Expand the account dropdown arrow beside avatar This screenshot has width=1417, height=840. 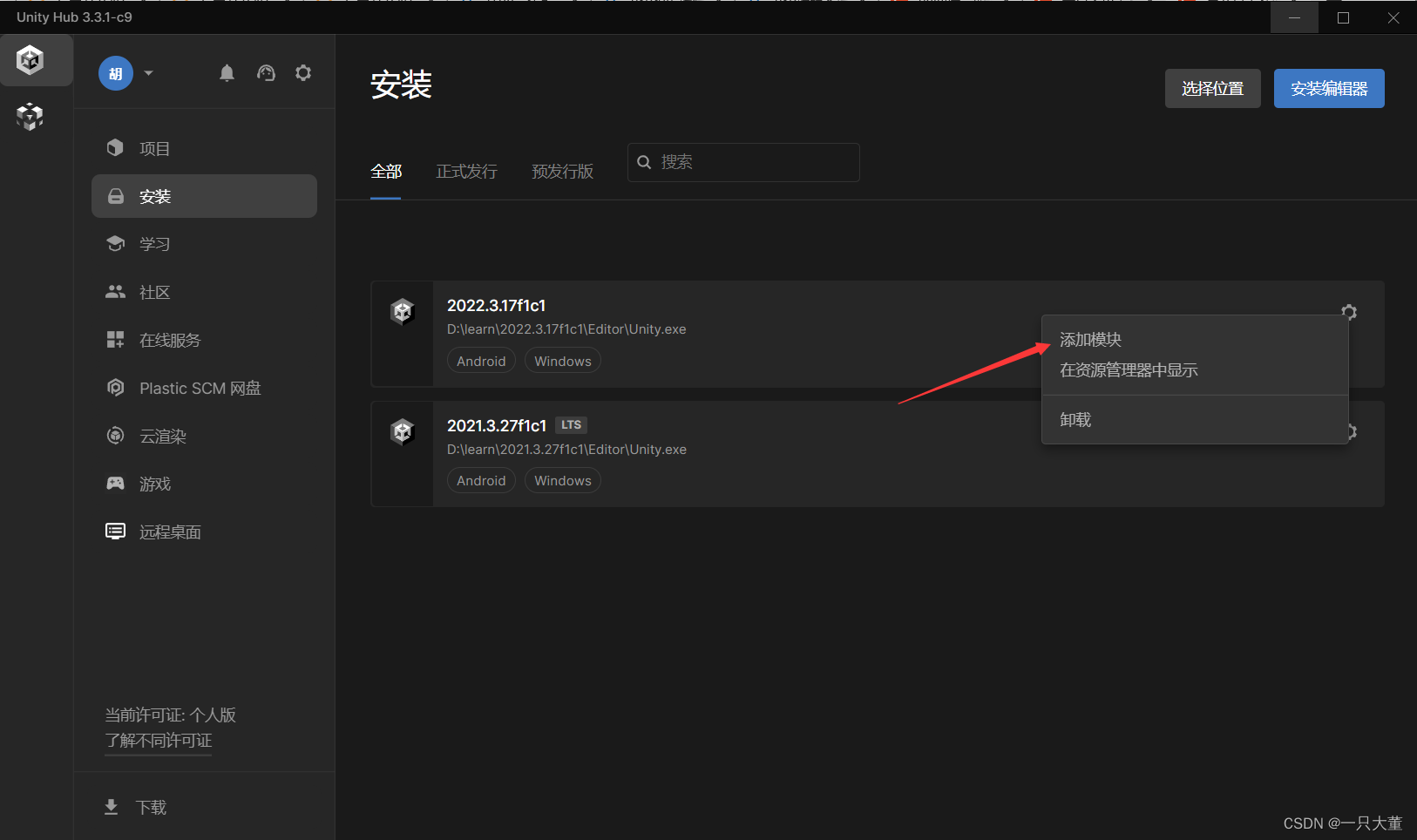pos(148,73)
